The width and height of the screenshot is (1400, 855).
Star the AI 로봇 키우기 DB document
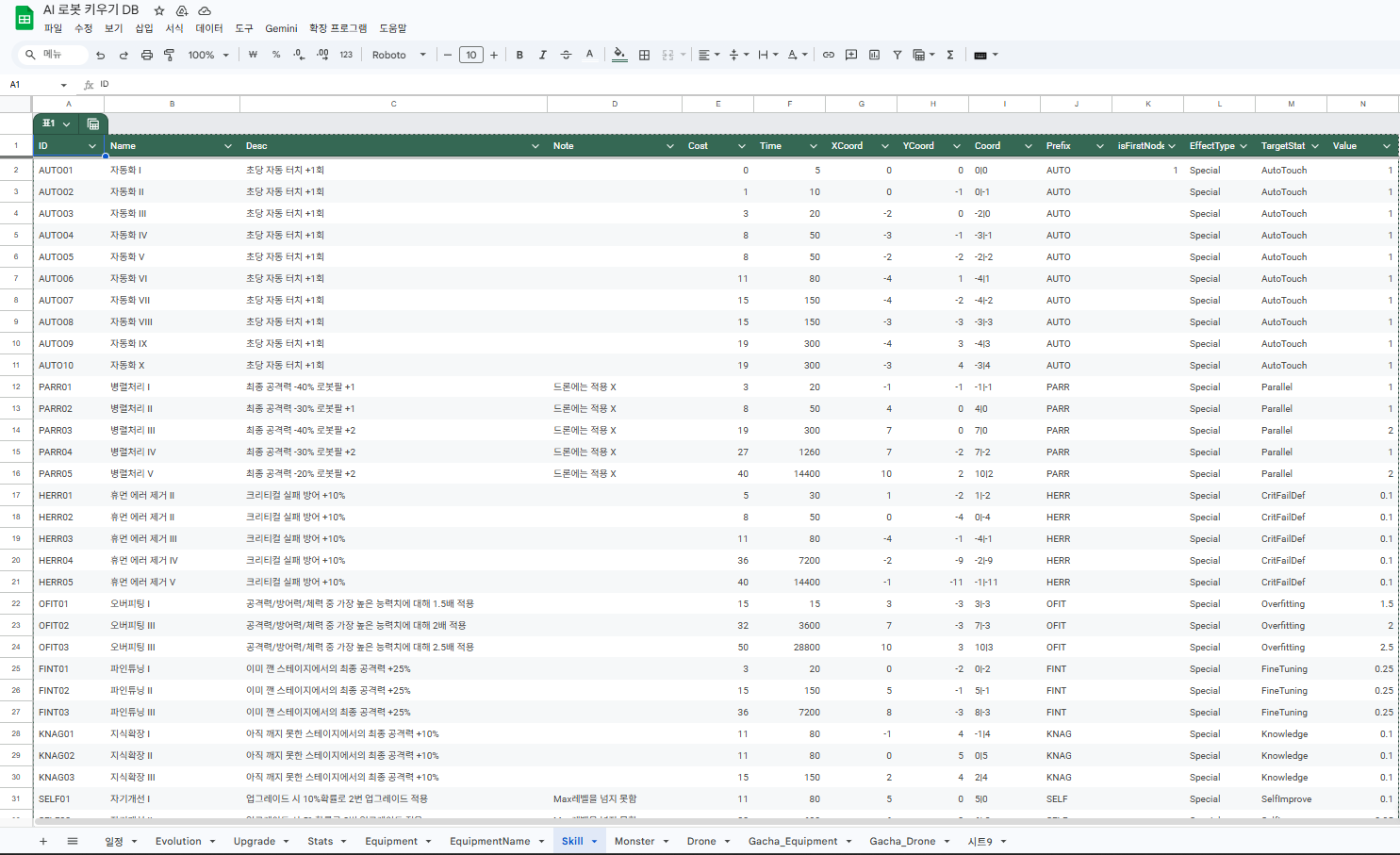pos(159,10)
